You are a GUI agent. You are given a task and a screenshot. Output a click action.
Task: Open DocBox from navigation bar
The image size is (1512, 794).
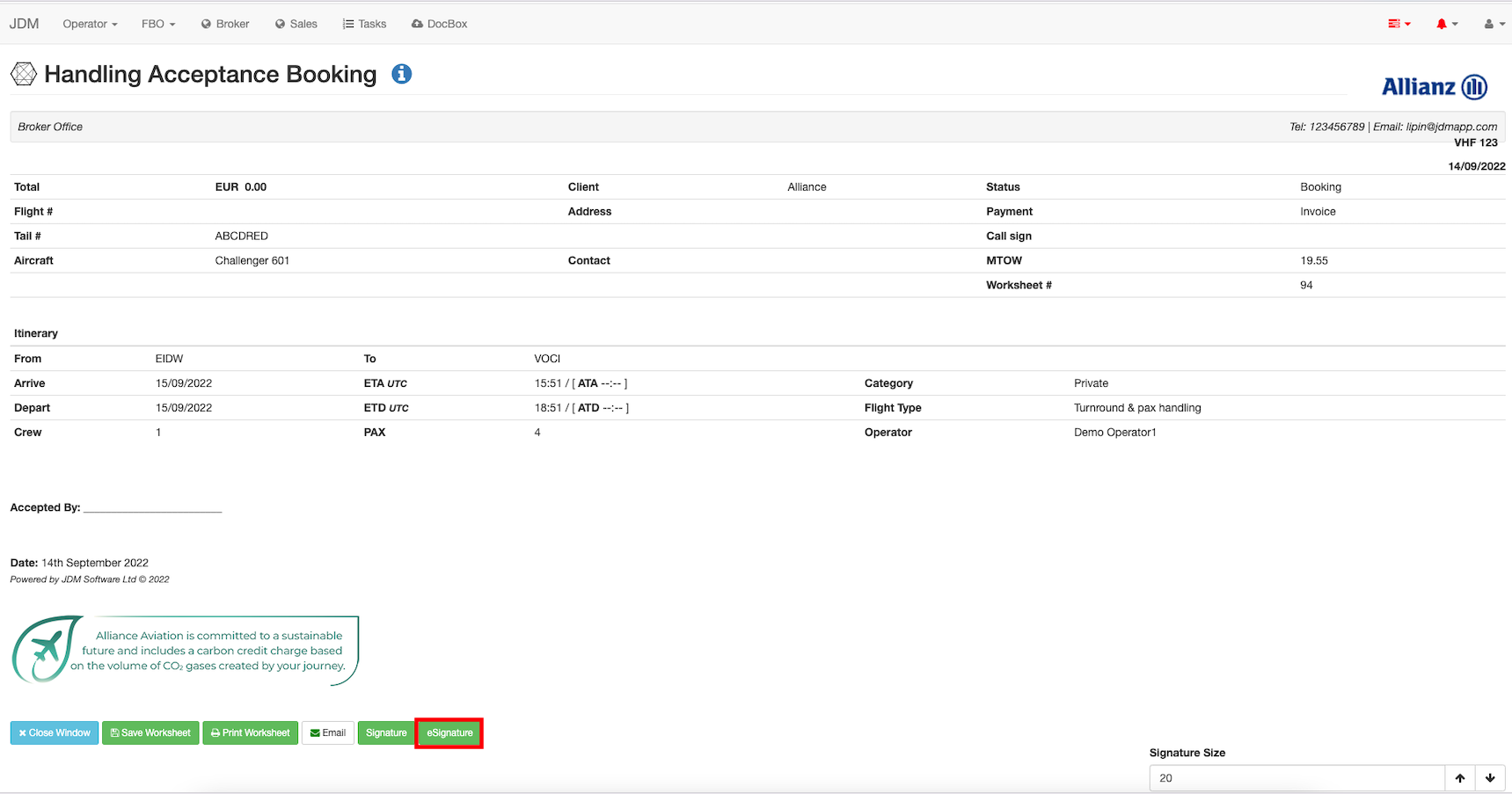point(439,24)
